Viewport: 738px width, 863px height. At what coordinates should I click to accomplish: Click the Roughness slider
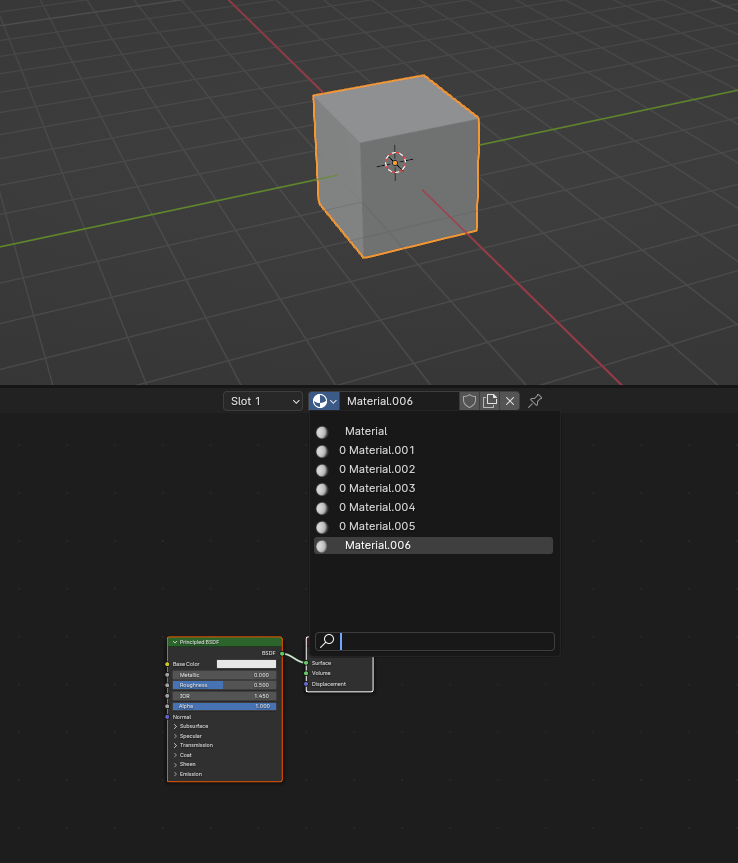pyautogui.click(x=224, y=685)
